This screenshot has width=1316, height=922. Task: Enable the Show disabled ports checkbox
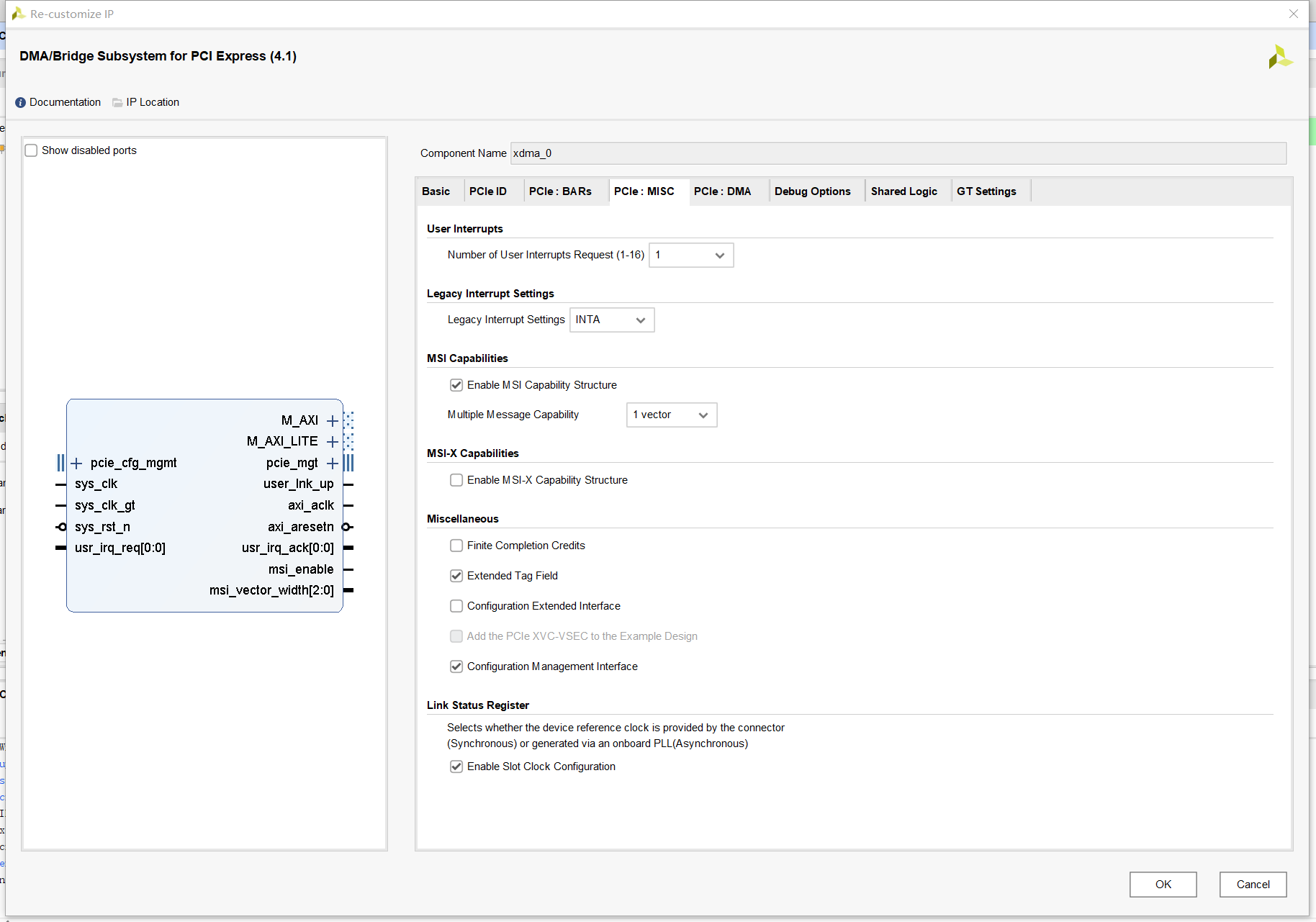point(31,150)
